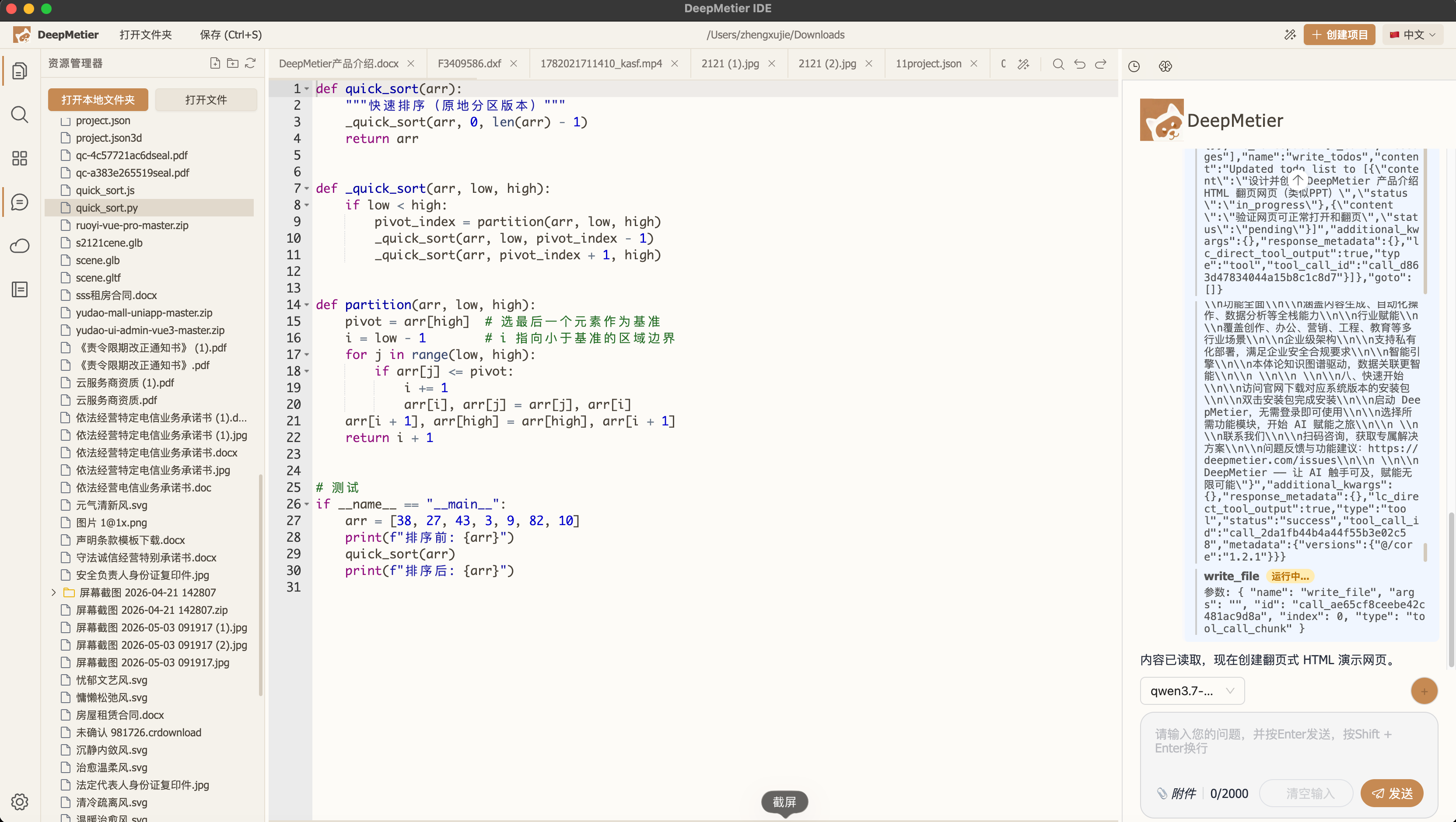Click the 截屏 screenshot button

point(784,801)
